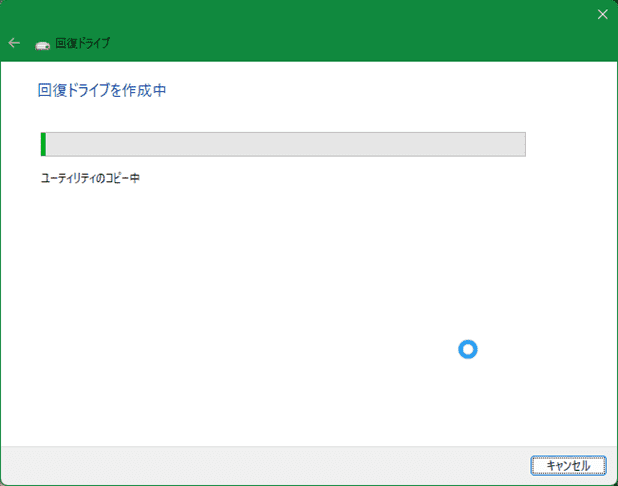Image resolution: width=618 pixels, height=486 pixels.
Task: Click the green filled part of progress bar
Action: pos(43,144)
